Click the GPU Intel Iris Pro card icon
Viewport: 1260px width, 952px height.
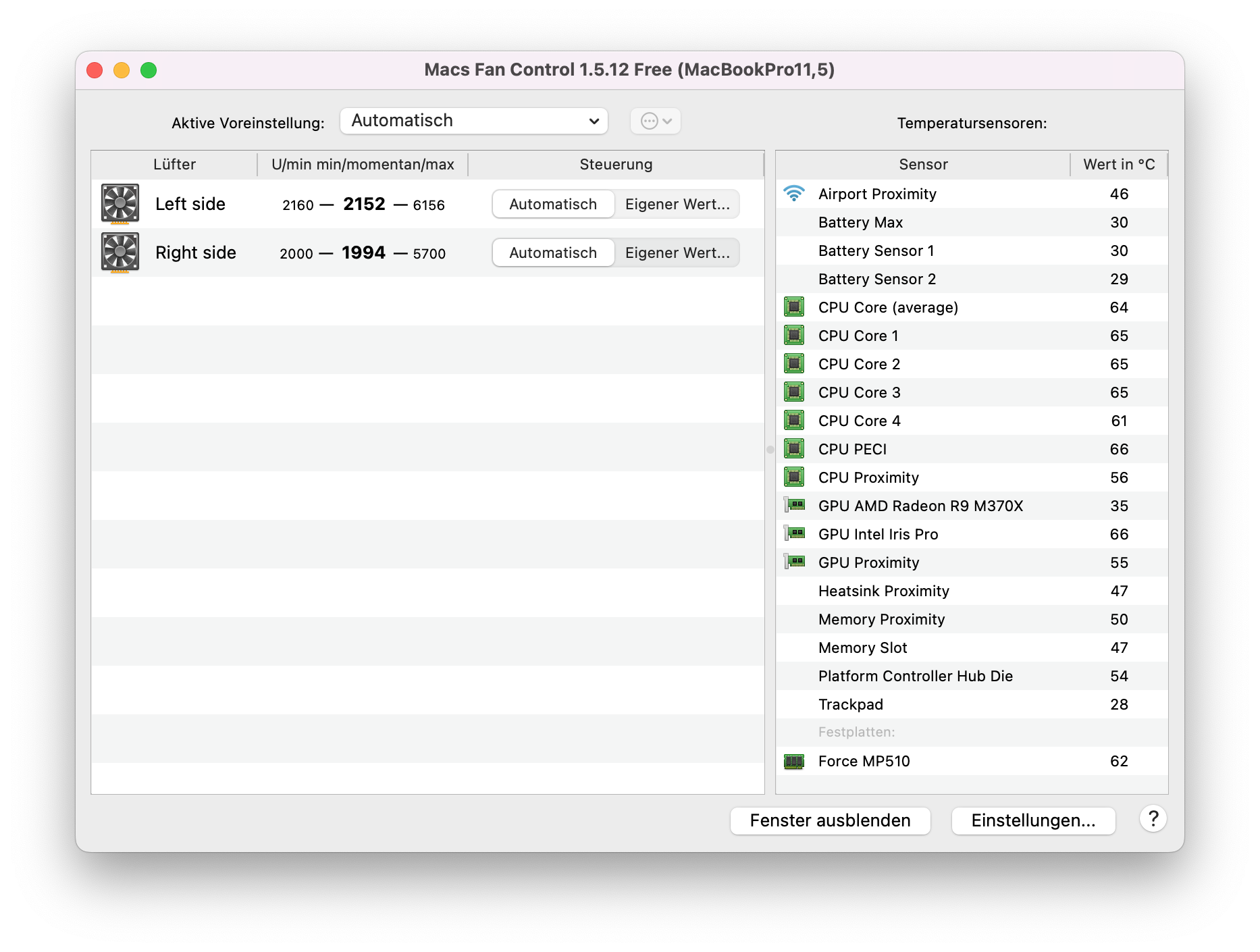click(x=794, y=533)
